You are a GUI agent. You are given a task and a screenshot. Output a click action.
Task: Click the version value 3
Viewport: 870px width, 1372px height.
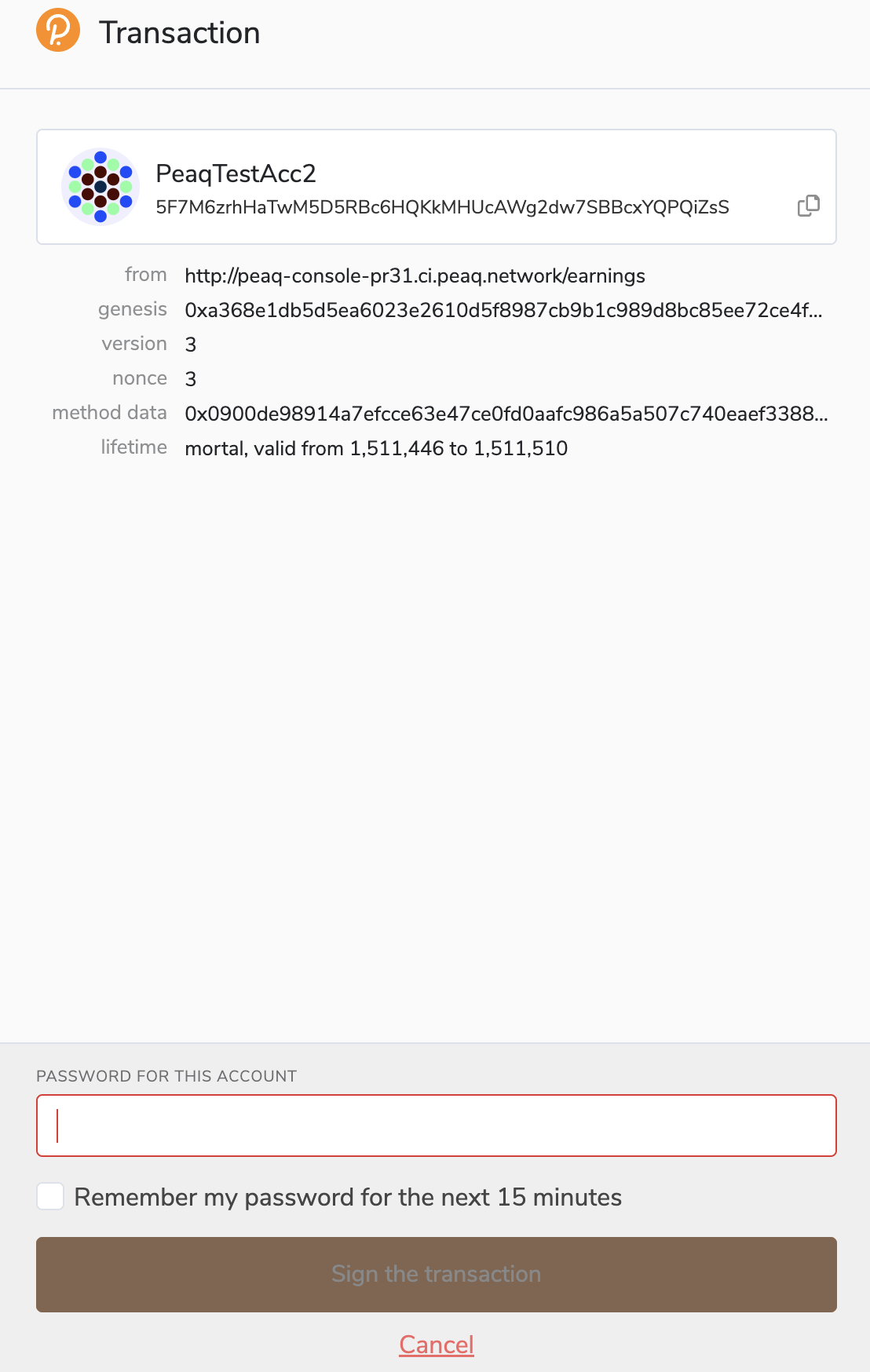coord(191,345)
